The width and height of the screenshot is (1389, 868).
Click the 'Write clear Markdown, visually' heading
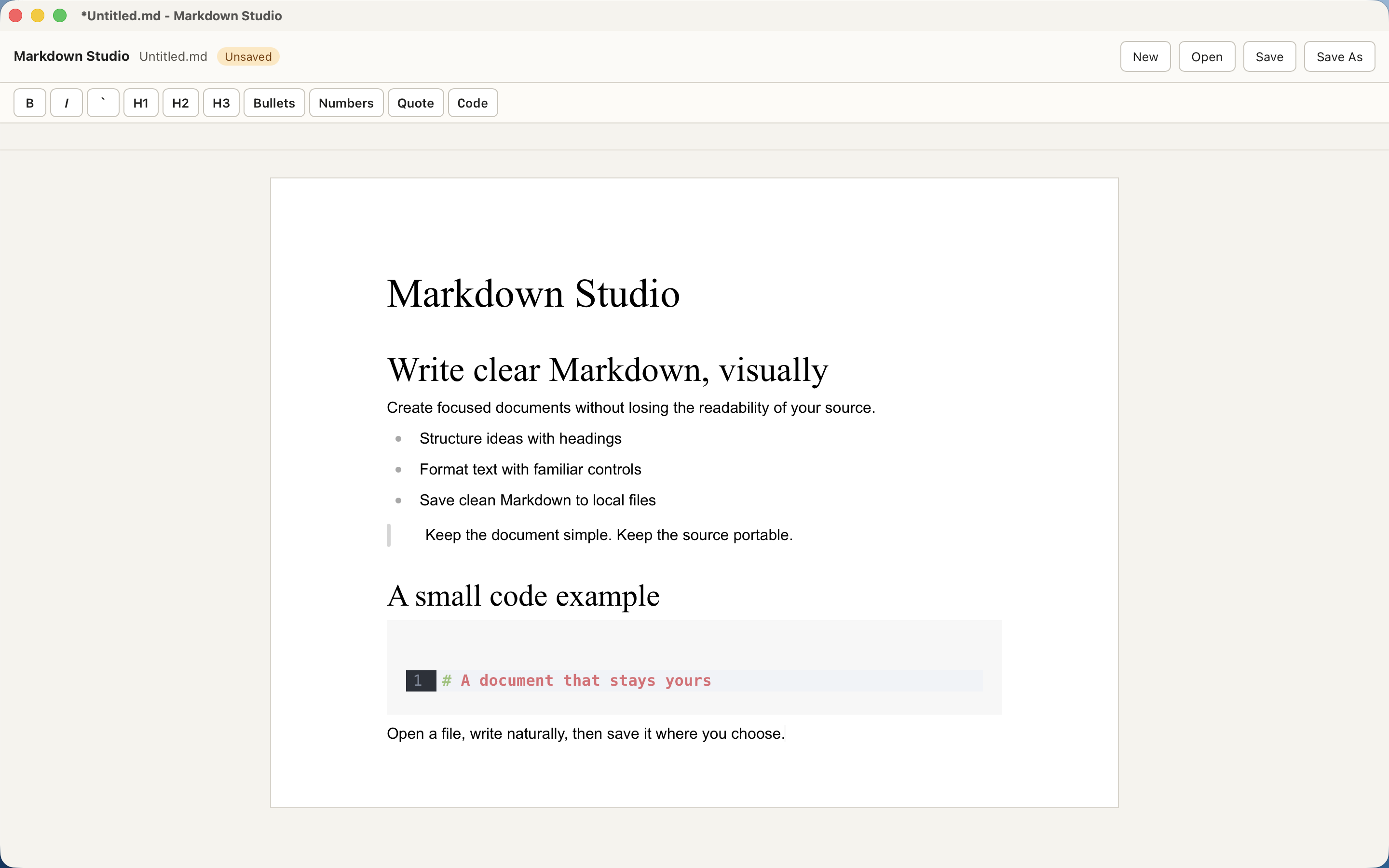(607, 370)
